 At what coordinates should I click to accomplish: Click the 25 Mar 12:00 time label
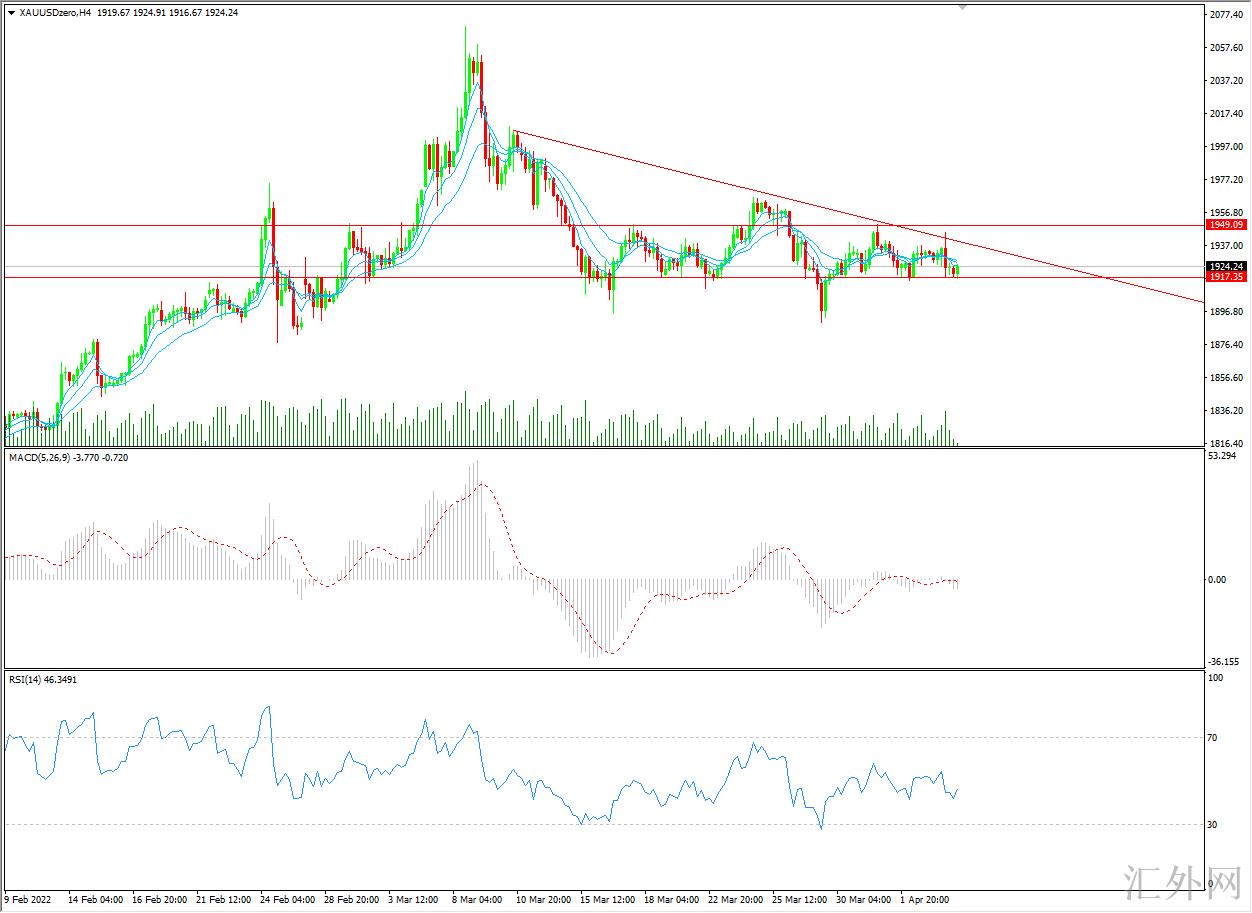tap(800, 900)
